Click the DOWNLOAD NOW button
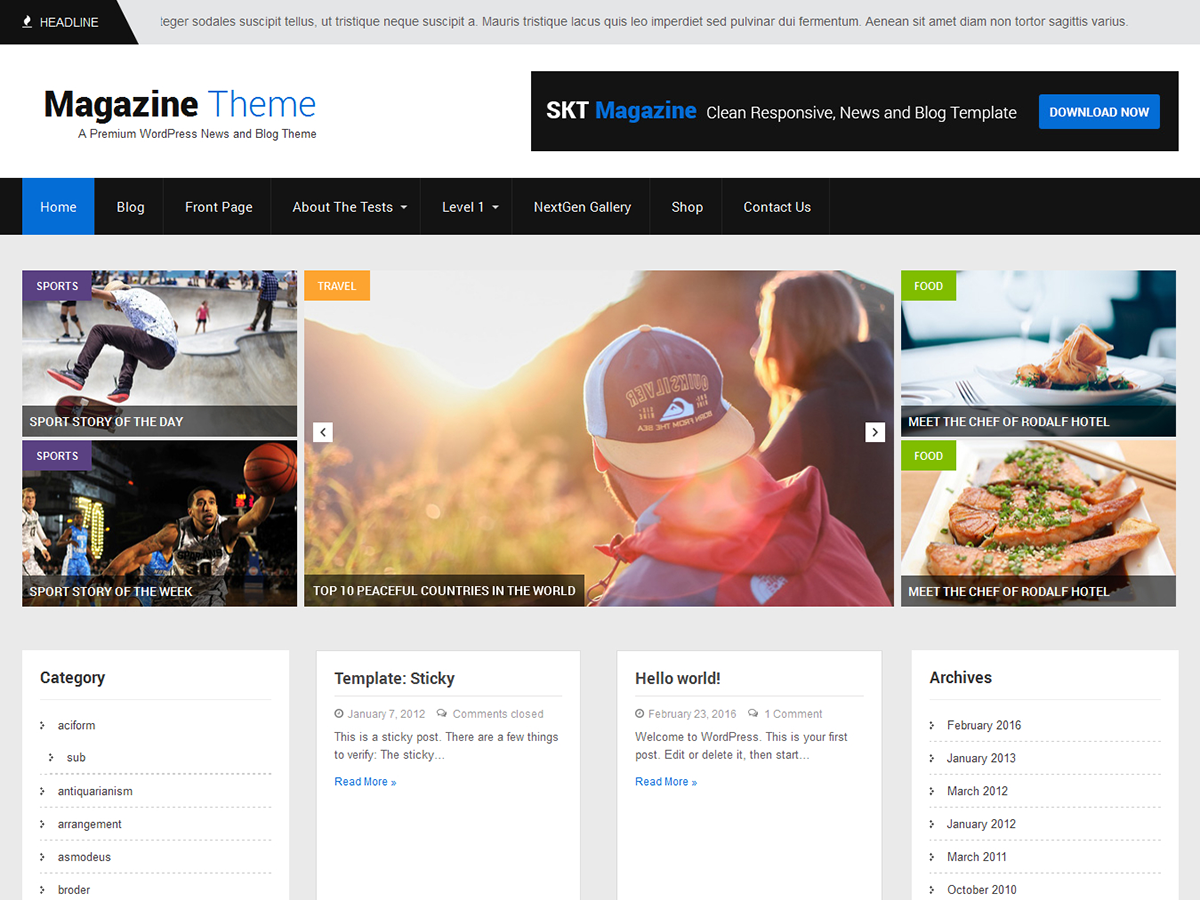 1099,112
